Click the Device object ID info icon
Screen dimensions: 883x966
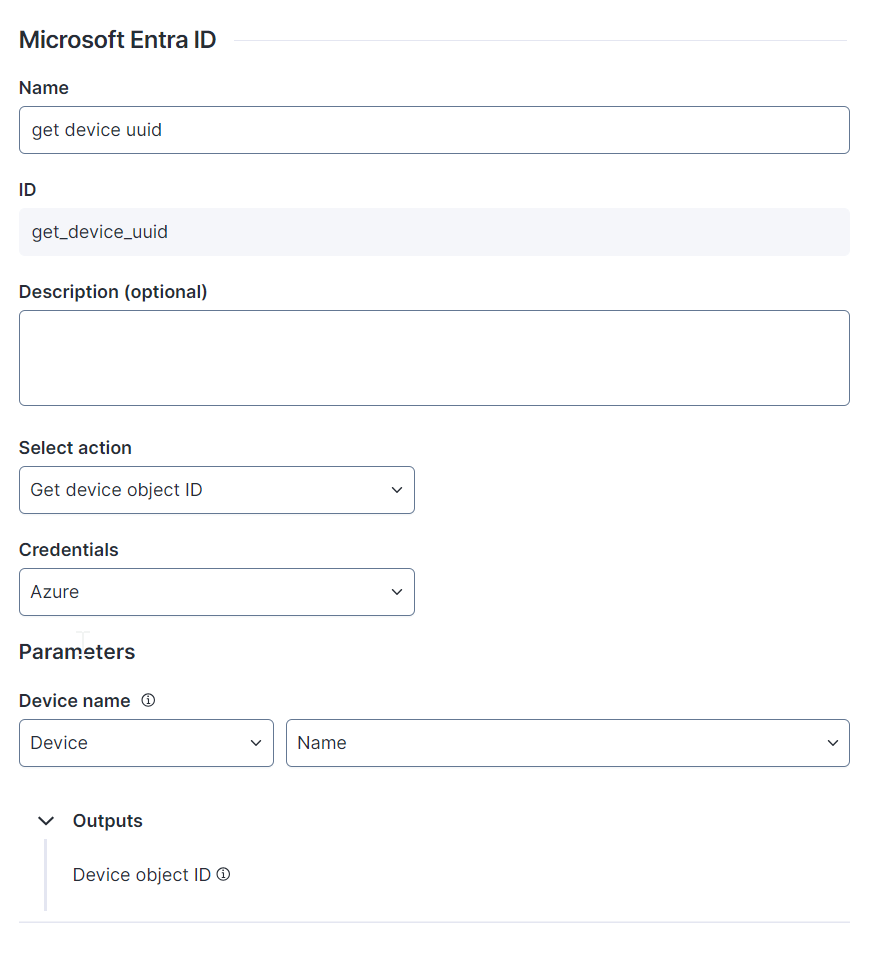pos(223,875)
